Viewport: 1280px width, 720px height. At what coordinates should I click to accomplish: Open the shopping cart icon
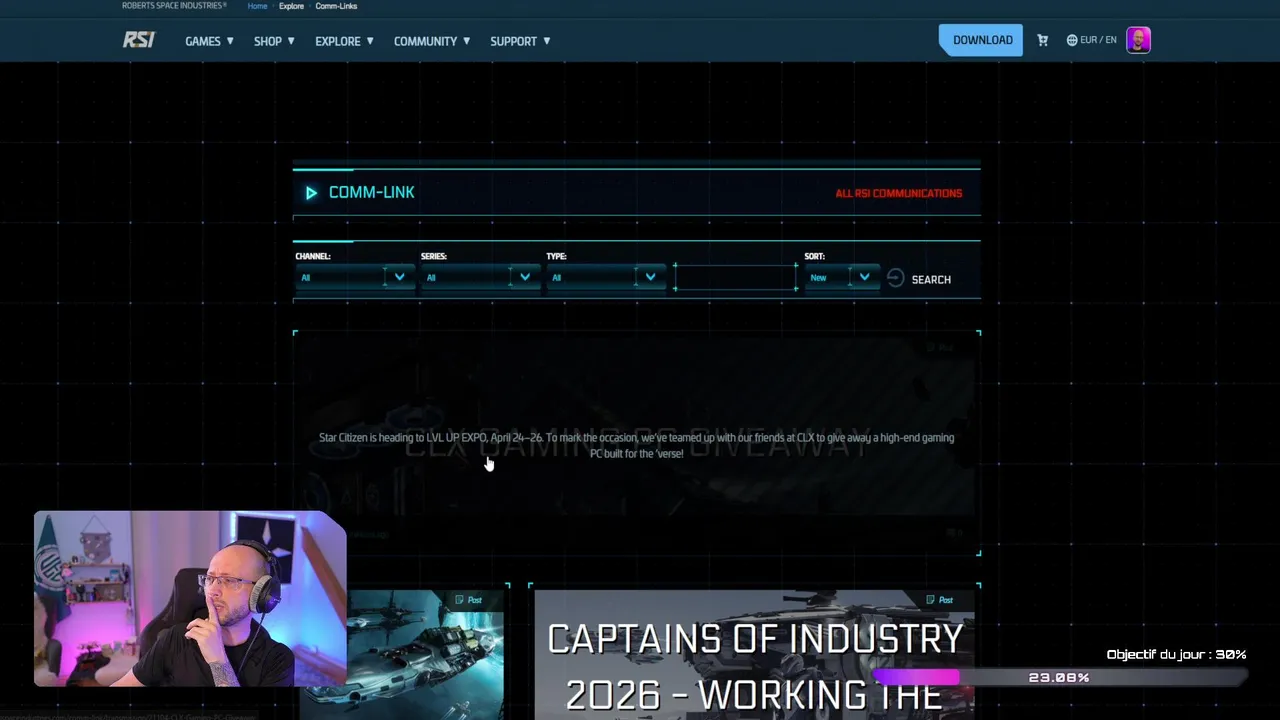(1042, 40)
